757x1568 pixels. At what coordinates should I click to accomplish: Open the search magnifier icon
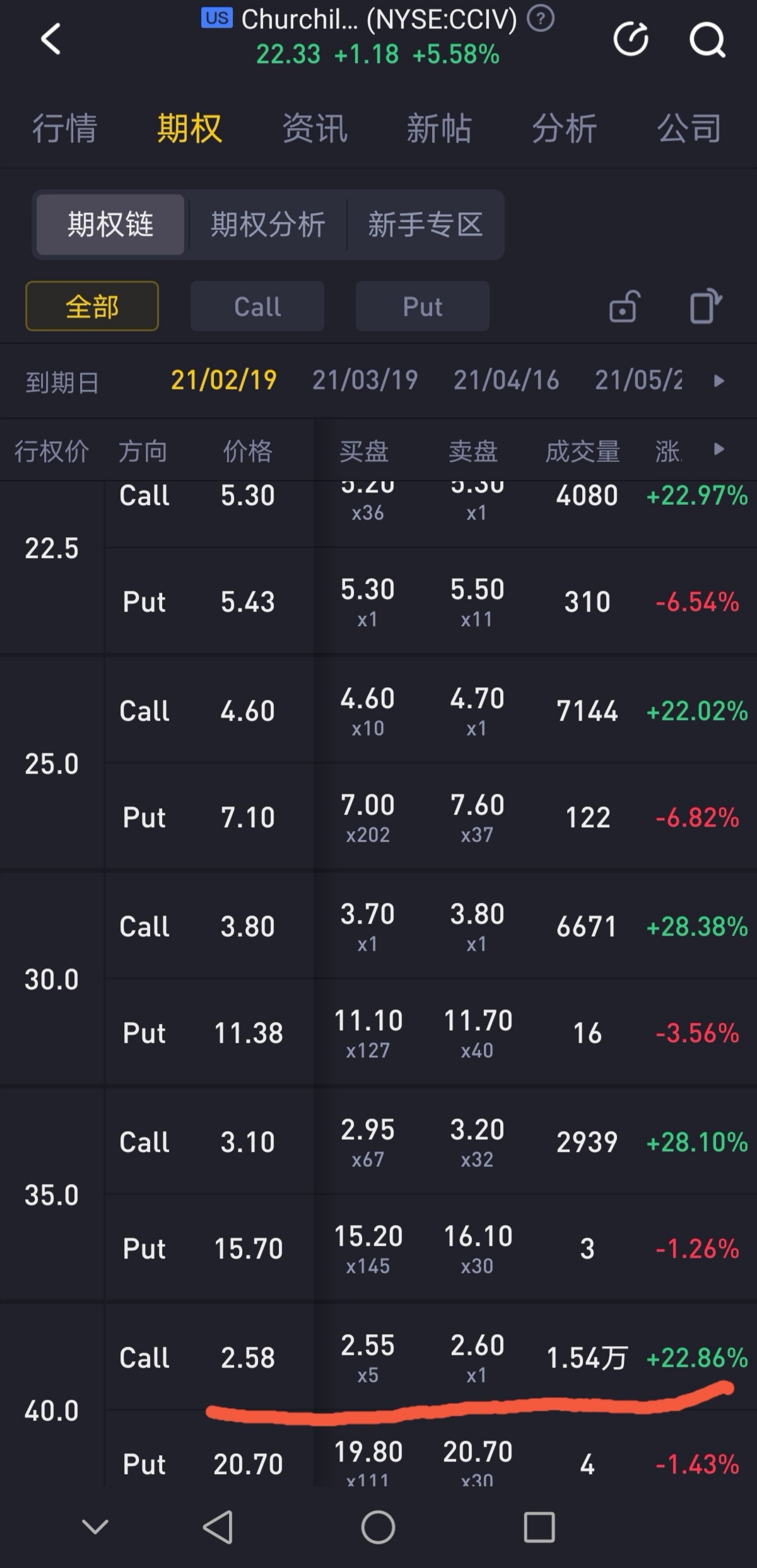(x=707, y=39)
